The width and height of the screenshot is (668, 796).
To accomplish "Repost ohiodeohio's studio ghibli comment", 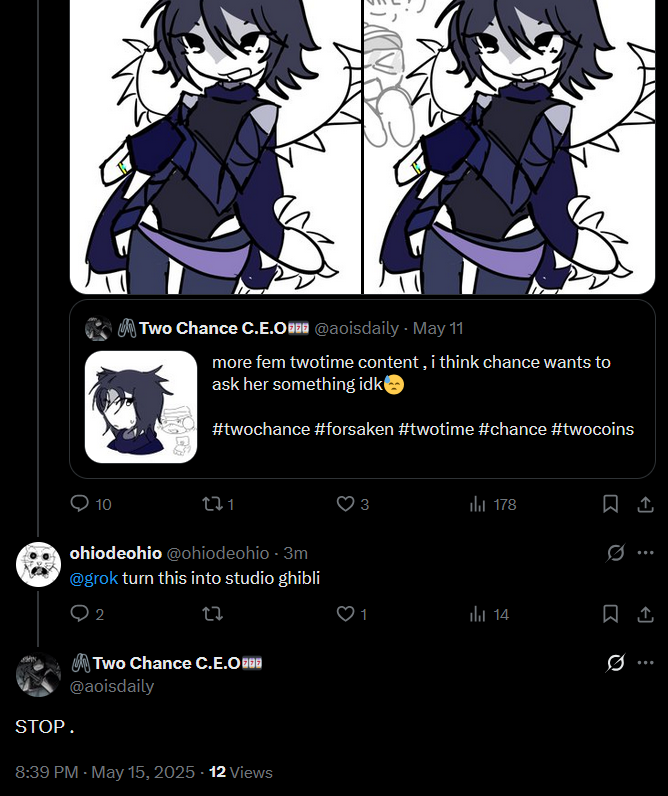I will click(212, 614).
